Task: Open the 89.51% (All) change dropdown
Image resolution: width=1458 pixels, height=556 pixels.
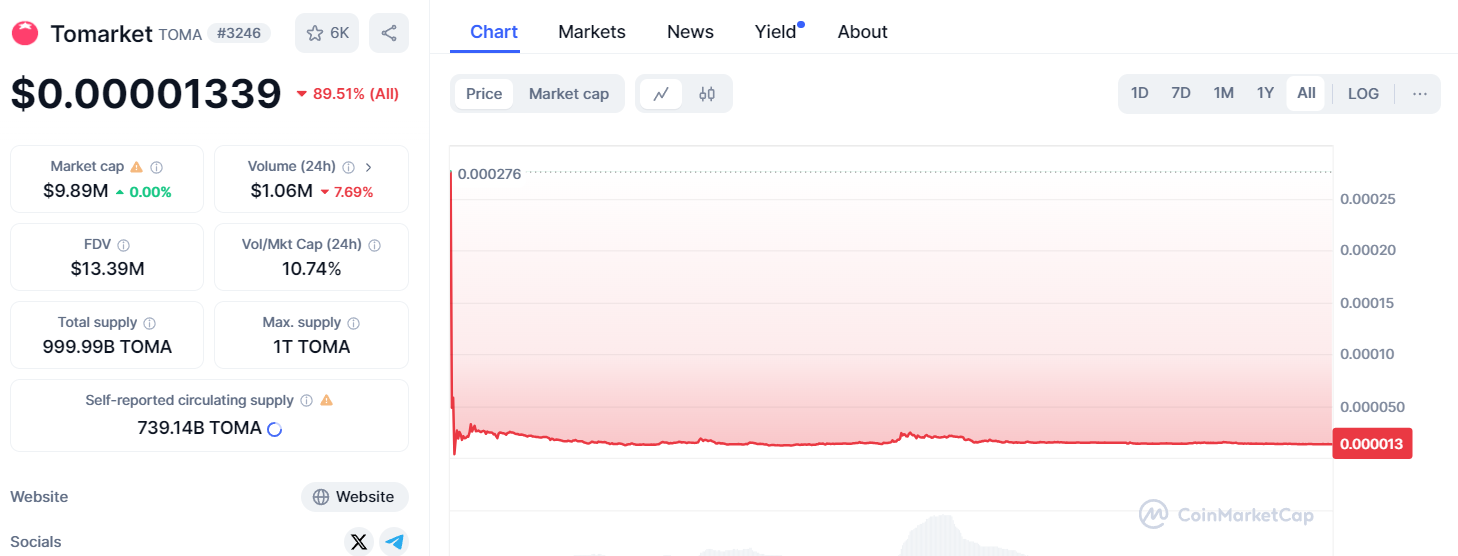Action: coord(347,94)
